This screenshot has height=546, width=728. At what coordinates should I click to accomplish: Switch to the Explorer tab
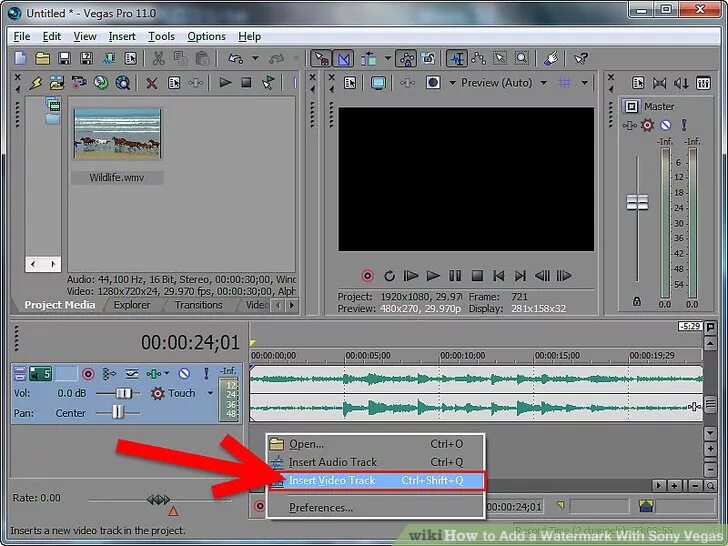coord(132,305)
